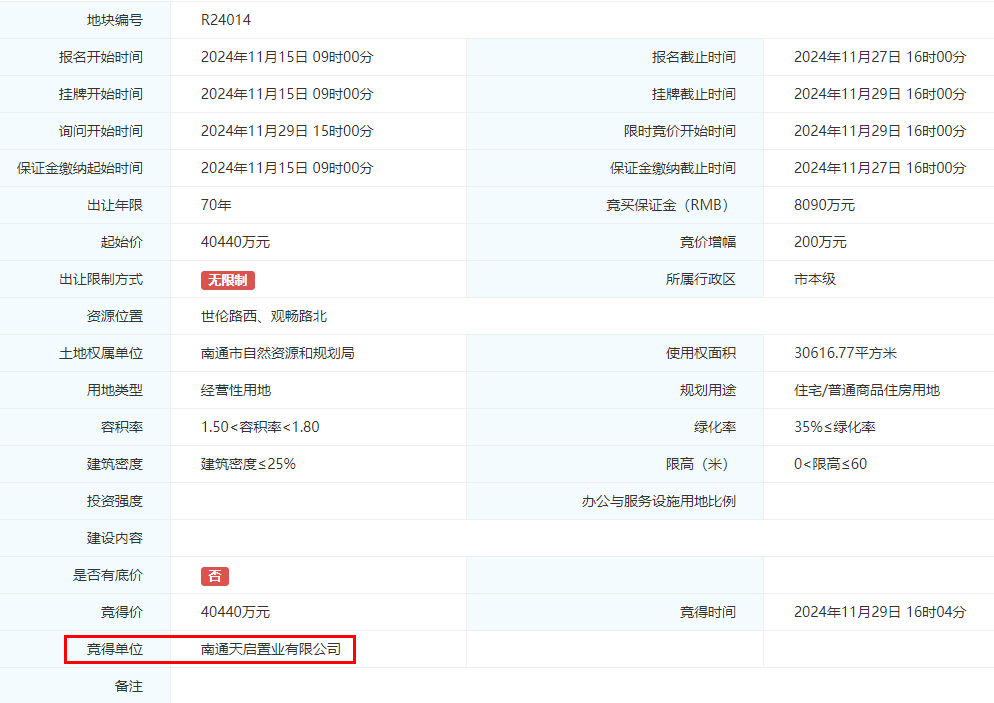Select 住宅/普通商品住房用地 value
The height and width of the screenshot is (703, 994).
coord(867,390)
